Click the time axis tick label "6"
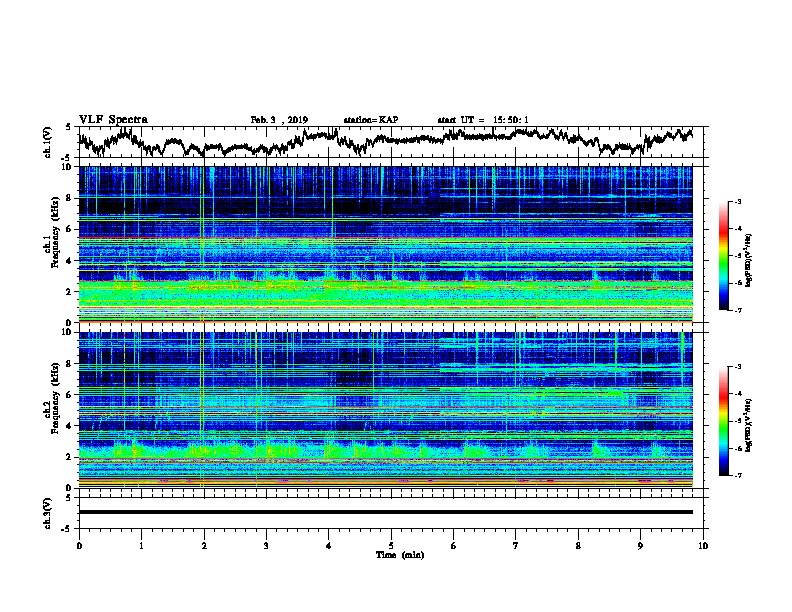 click(x=454, y=546)
